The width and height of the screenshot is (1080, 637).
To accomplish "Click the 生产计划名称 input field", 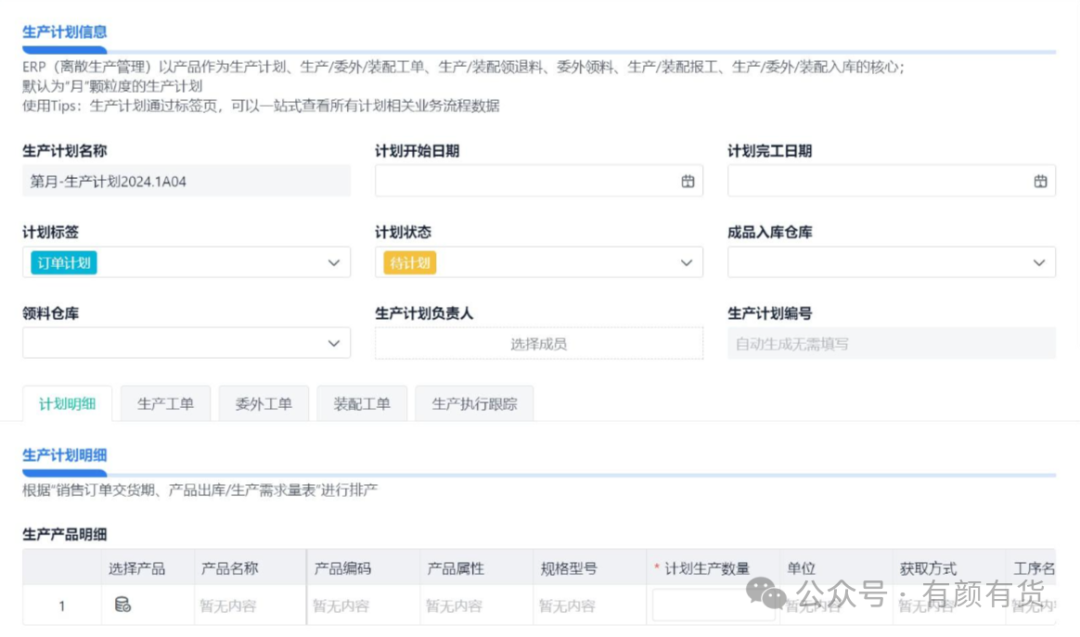I will pos(186,181).
